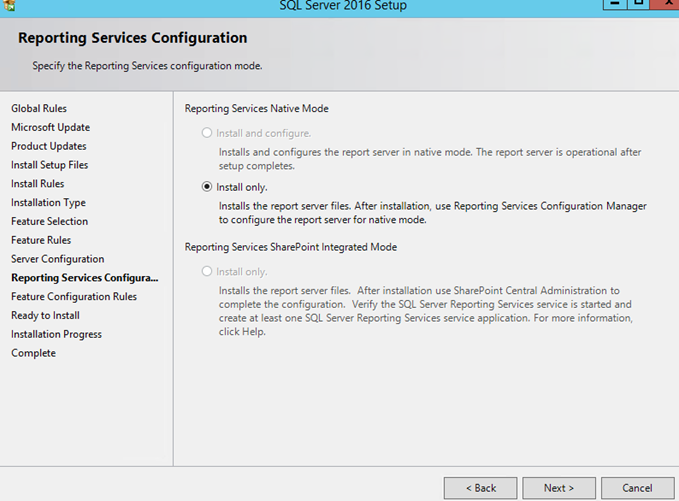Select native mode 'Install only' radio
The width and height of the screenshot is (679, 501).
tap(207, 187)
